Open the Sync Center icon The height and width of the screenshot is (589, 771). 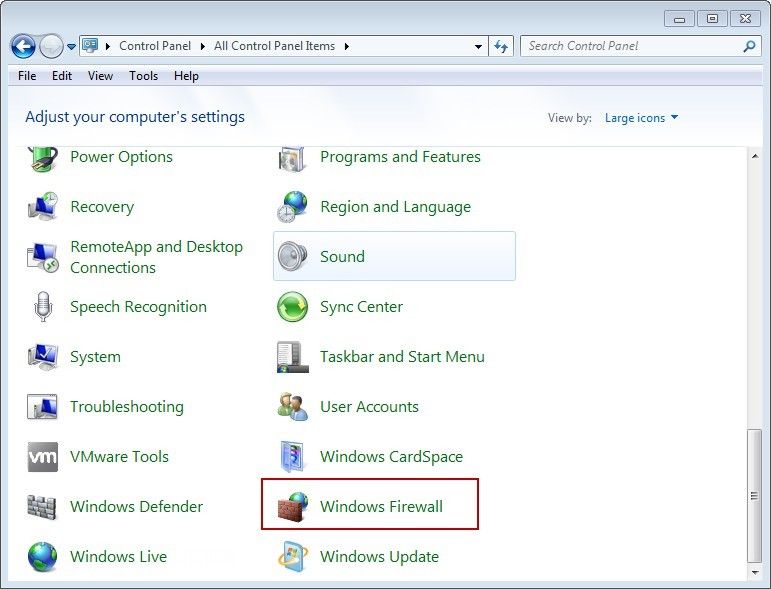pyautogui.click(x=292, y=307)
